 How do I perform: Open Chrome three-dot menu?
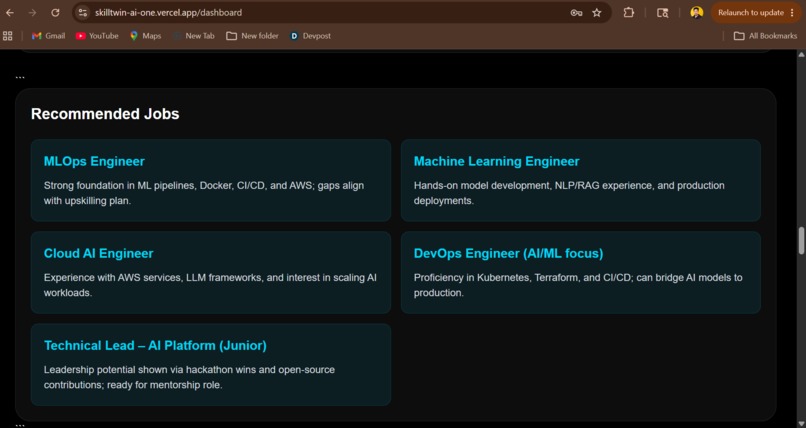792,13
